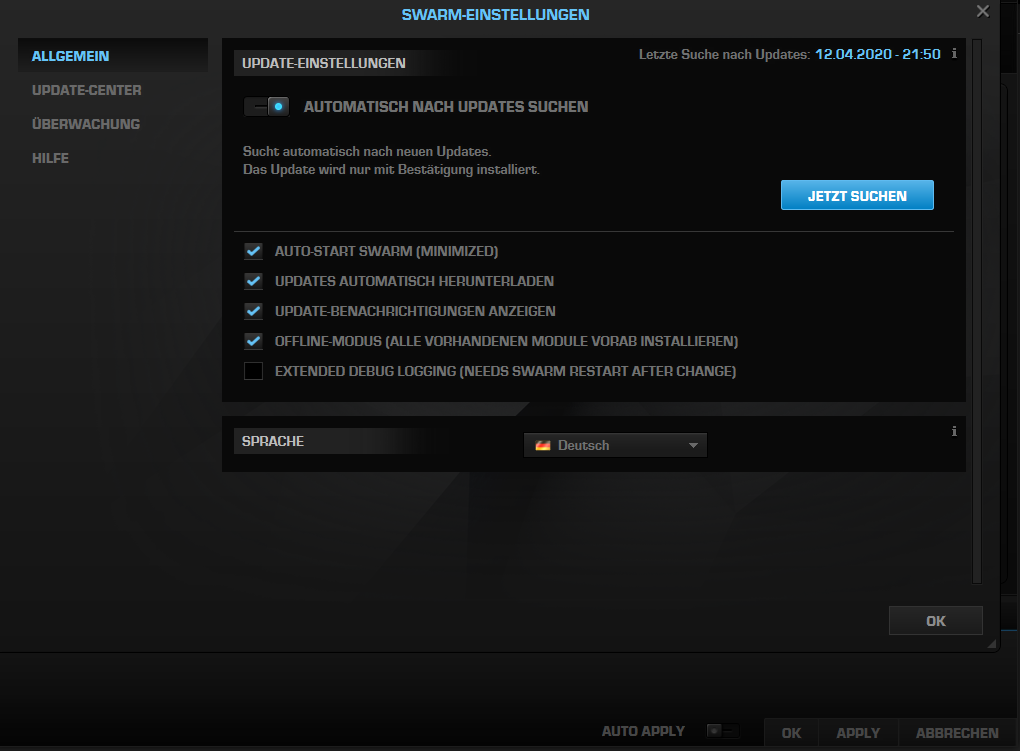
Task: Click the Apply button
Action: (858, 733)
